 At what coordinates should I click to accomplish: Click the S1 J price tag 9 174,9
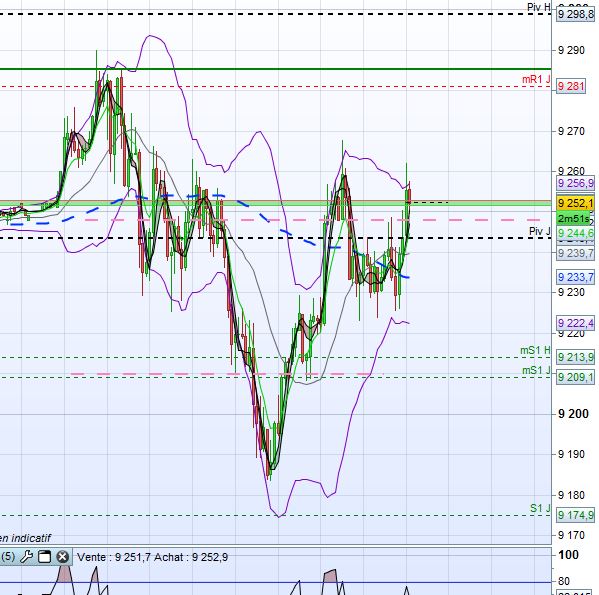tap(575, 515)
